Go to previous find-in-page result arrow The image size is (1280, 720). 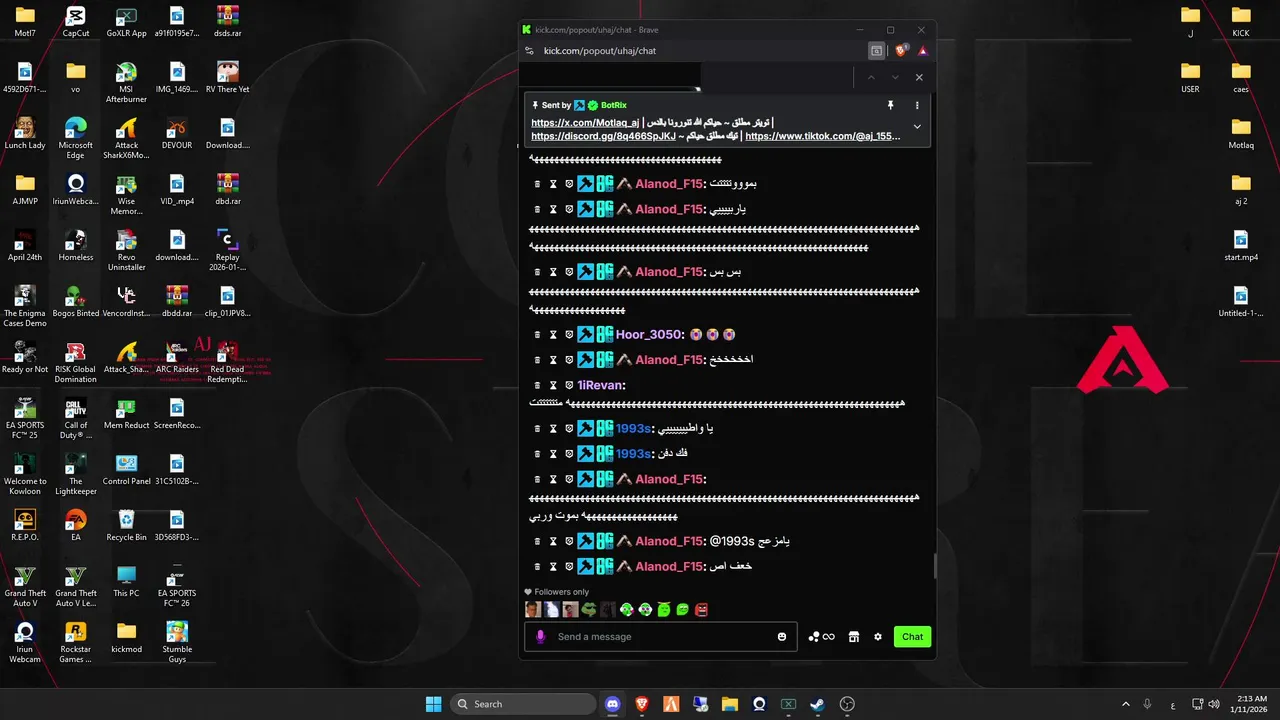pos(871,77)
